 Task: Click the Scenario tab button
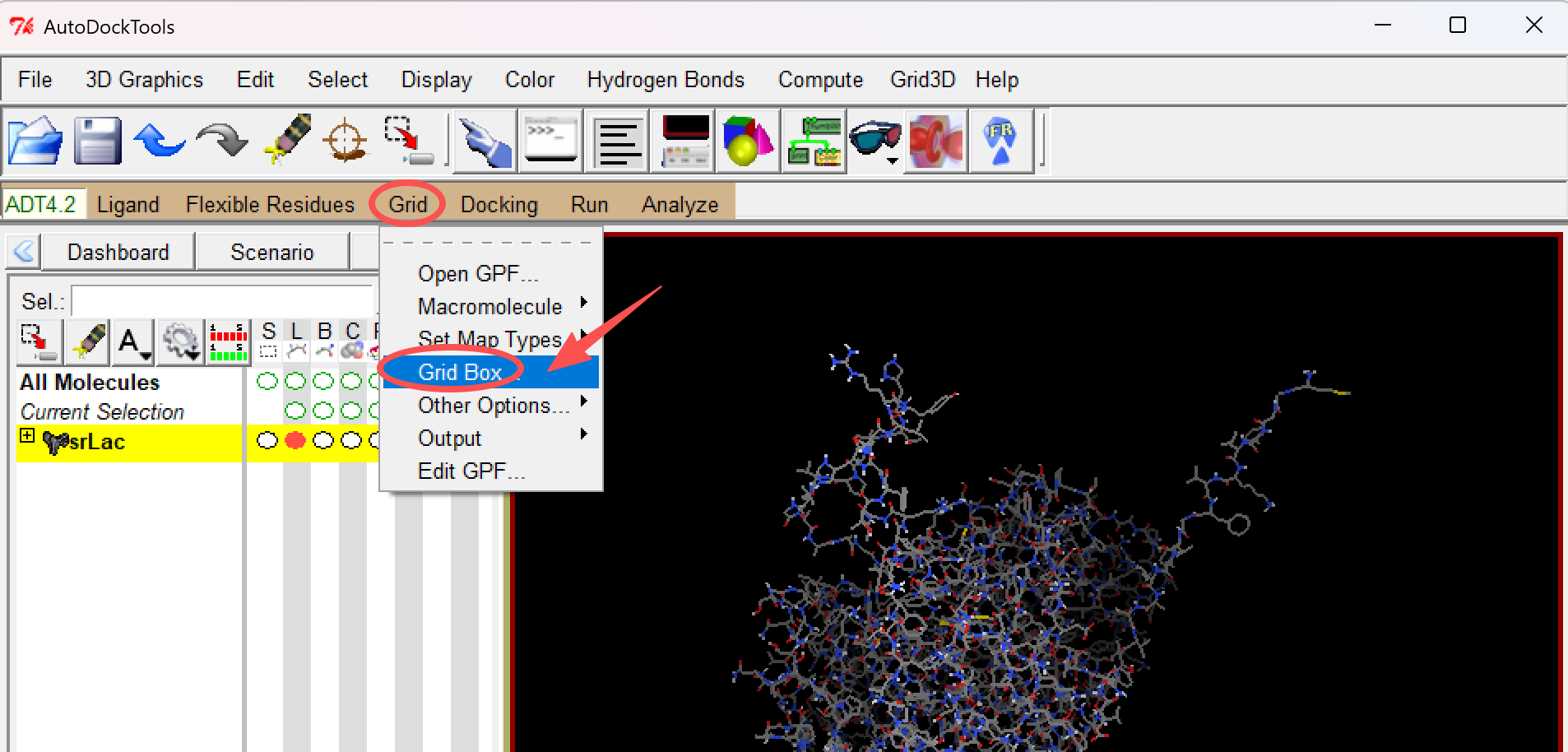click(272, 252)
